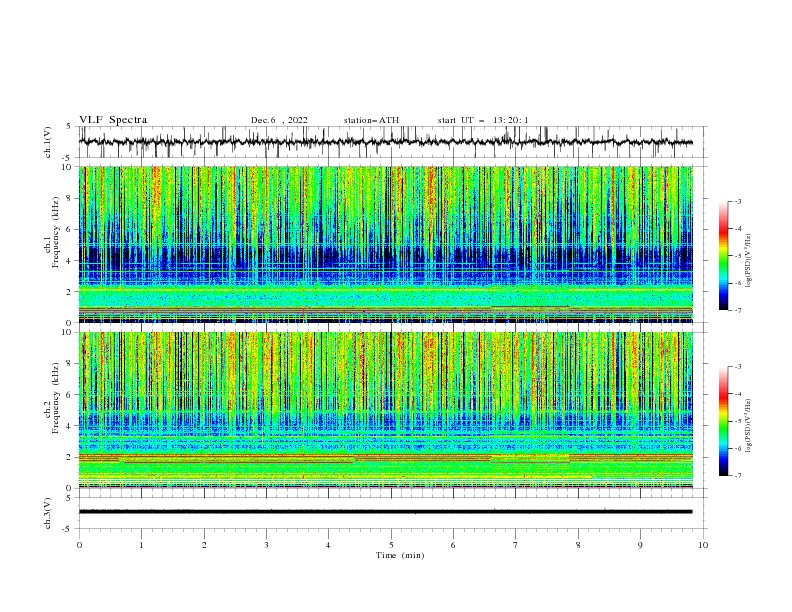The width and height of the screenshot is (792, 612).
Task: Select the "start UT = 13:20:1" text
Action: (x=482, y=120)
